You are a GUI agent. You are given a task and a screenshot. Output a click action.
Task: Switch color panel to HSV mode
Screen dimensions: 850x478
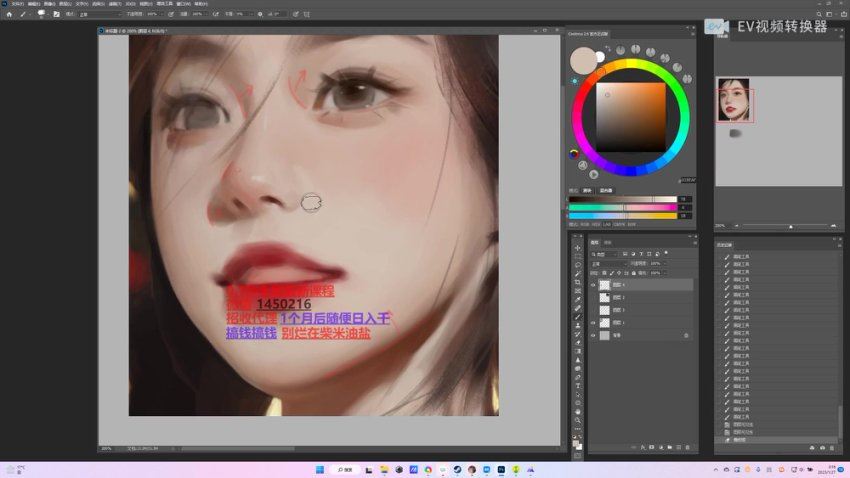596,224
